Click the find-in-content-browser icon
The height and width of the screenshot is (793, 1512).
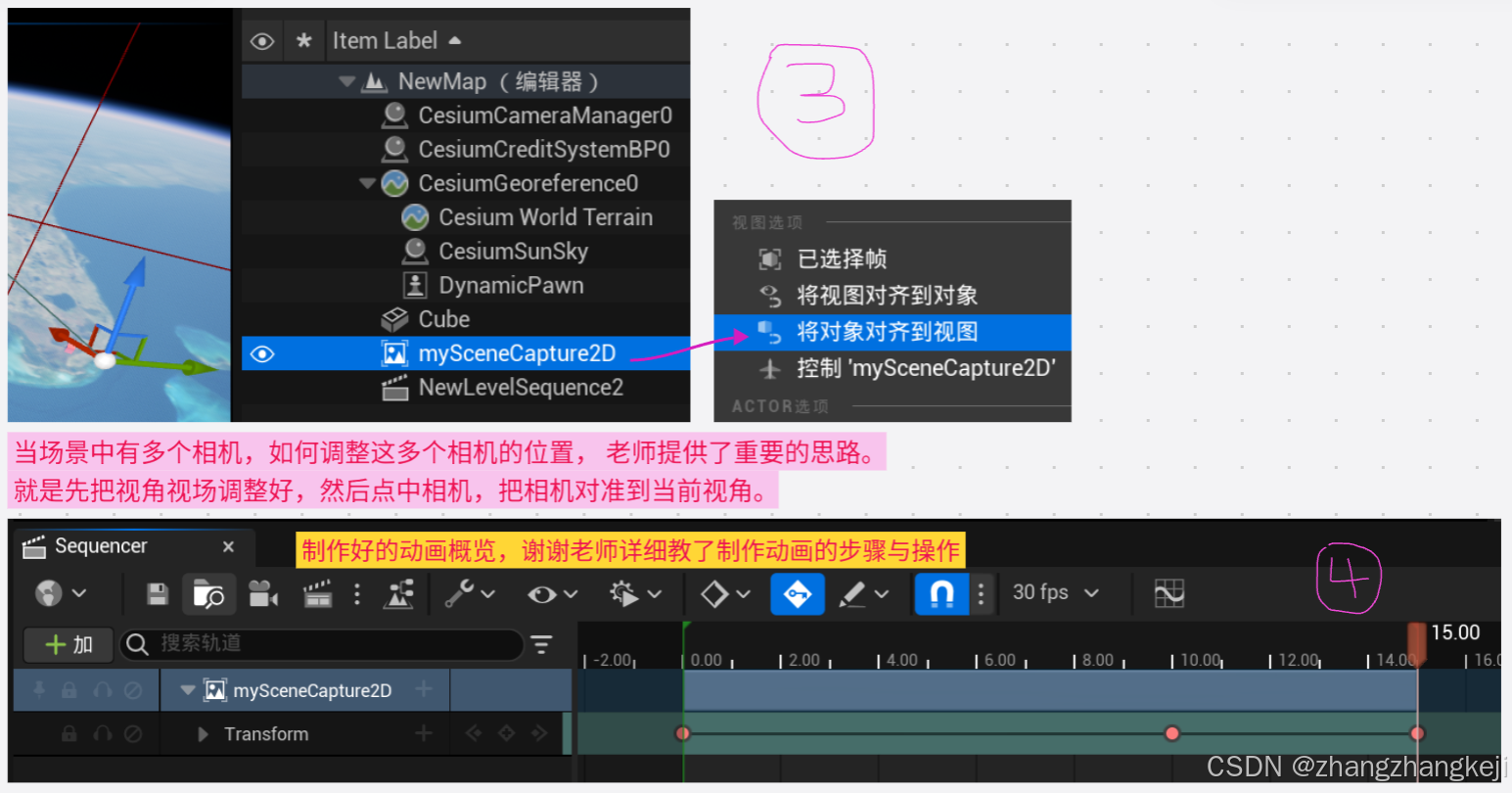click(208, 594)
